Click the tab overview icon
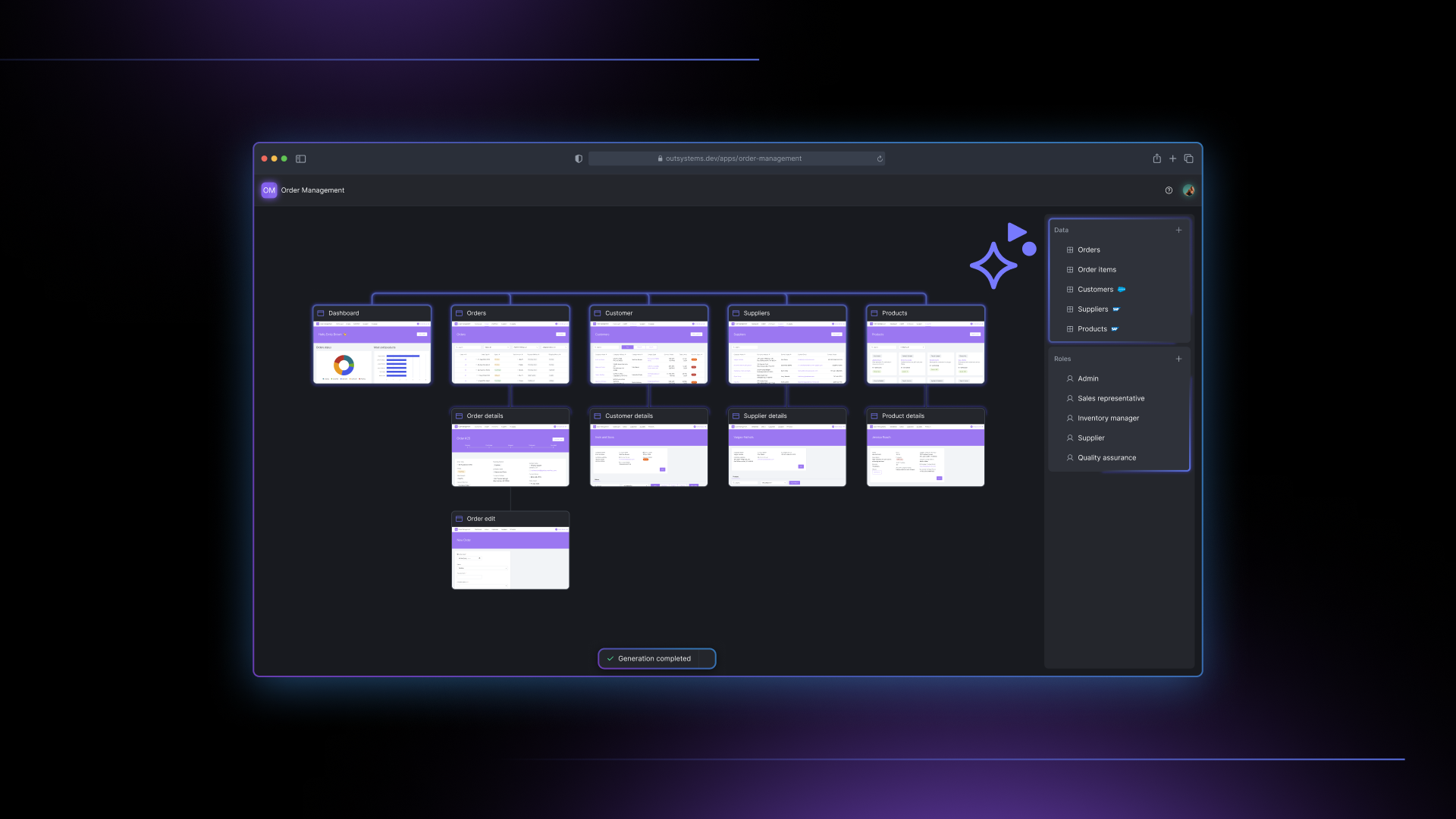The width and height of the screenshot is (1456, 819). [x=1188, y=158]
